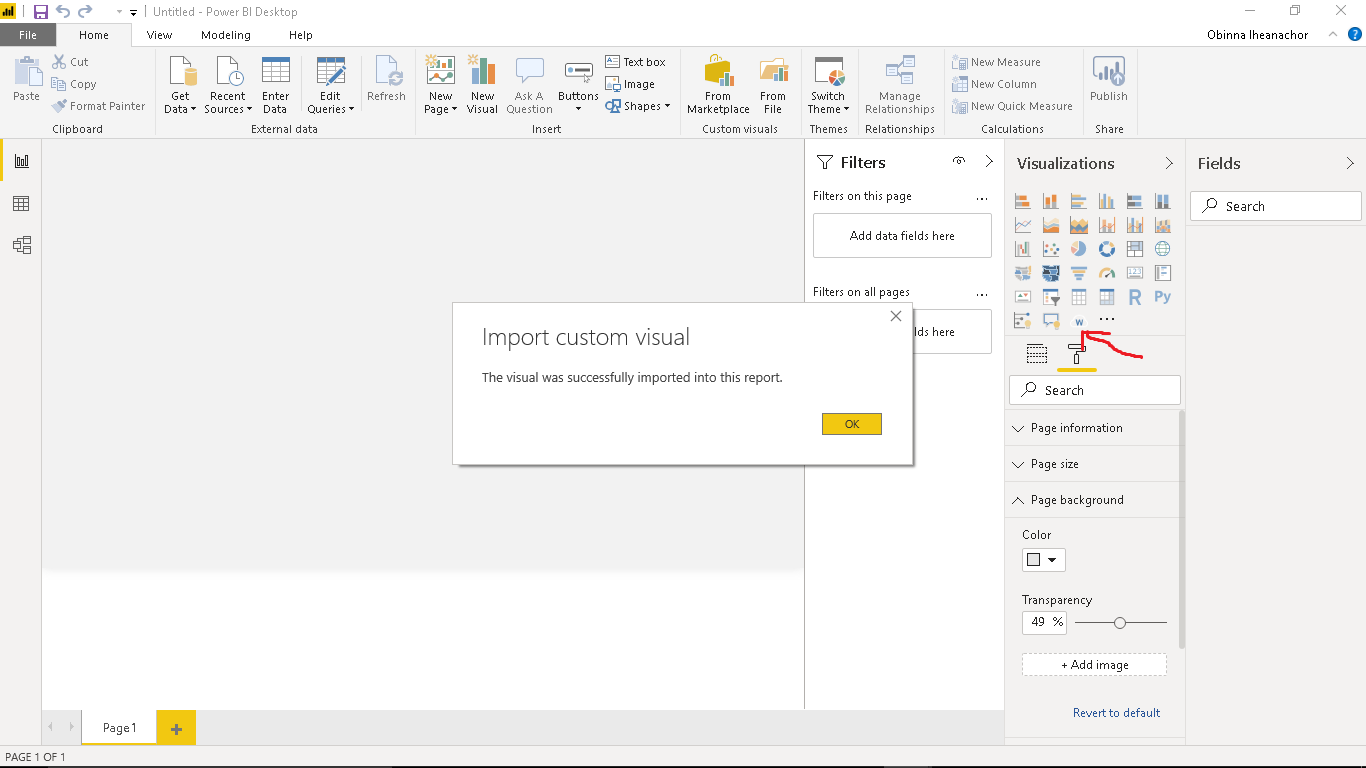
Task: Toggle the Filters pane visibility eye
Action: point(959,162)
